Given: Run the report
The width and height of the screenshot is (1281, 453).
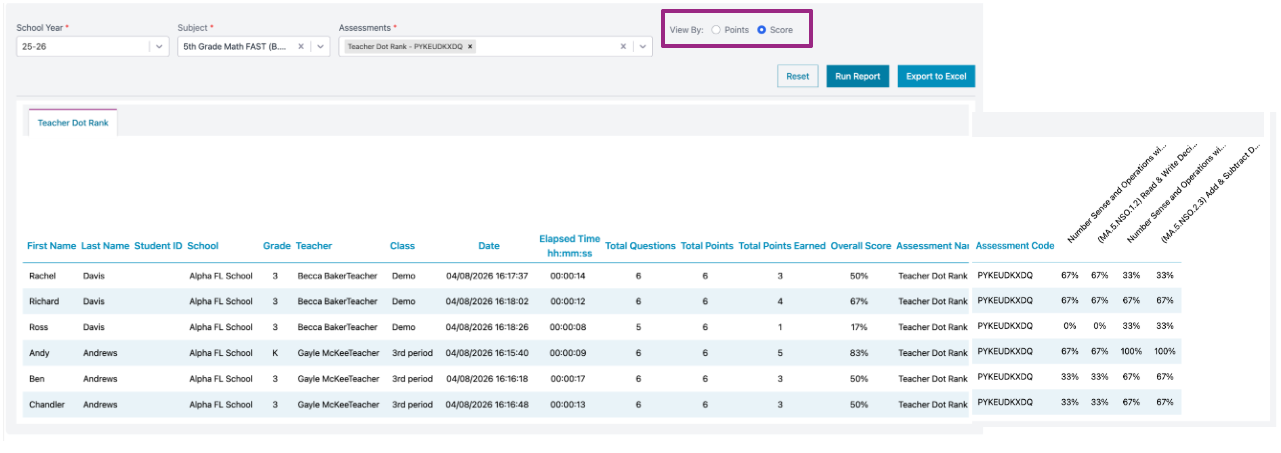Looking at the screenshot, I should tap(857, 76).
